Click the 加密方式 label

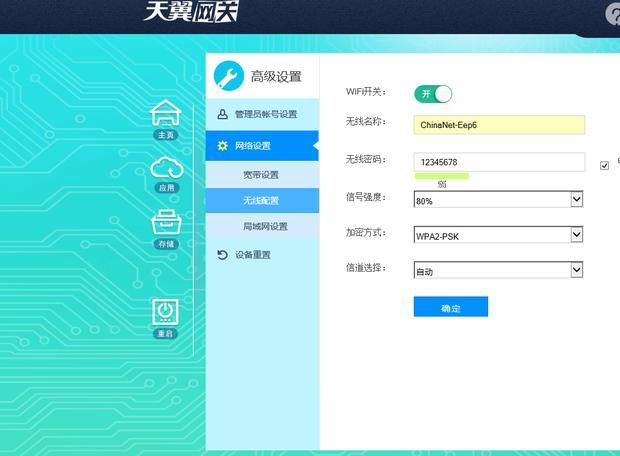(366, 232)
